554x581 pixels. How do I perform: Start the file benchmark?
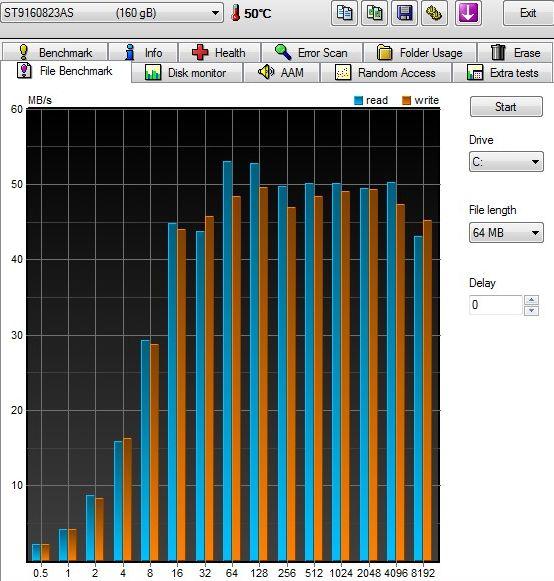point(506,107)
